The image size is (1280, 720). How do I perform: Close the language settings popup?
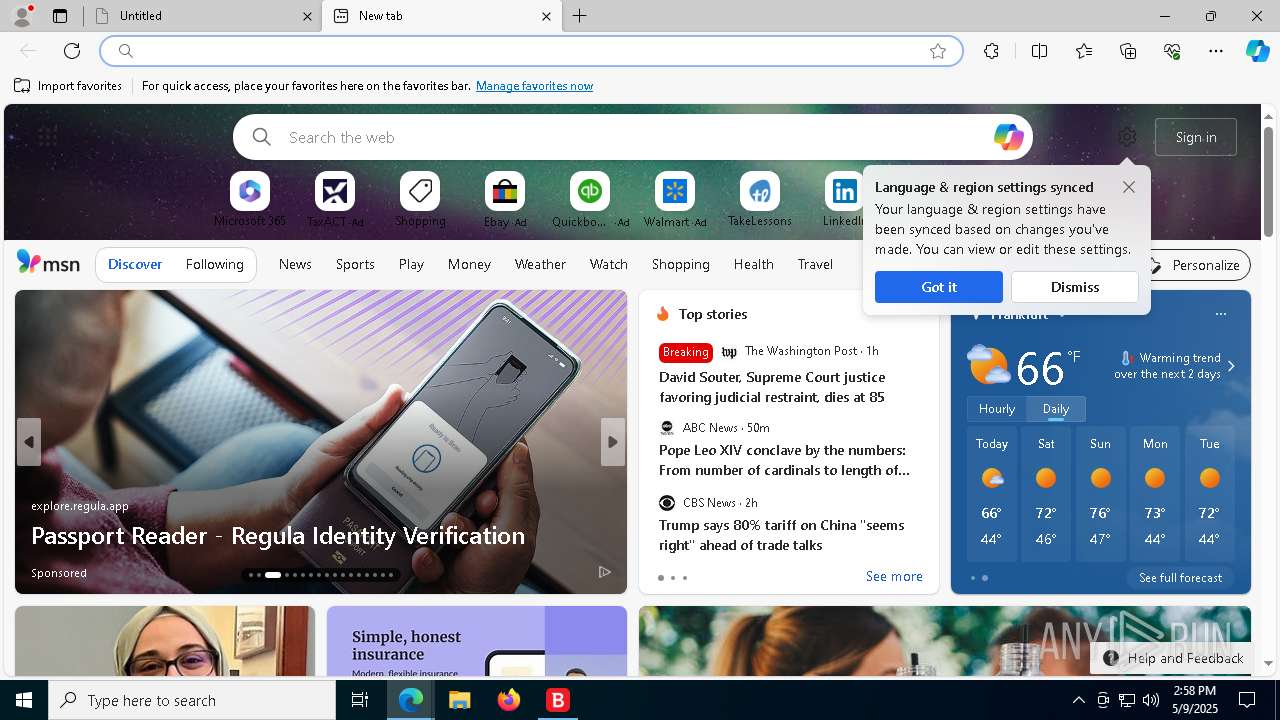(1129, 187)
